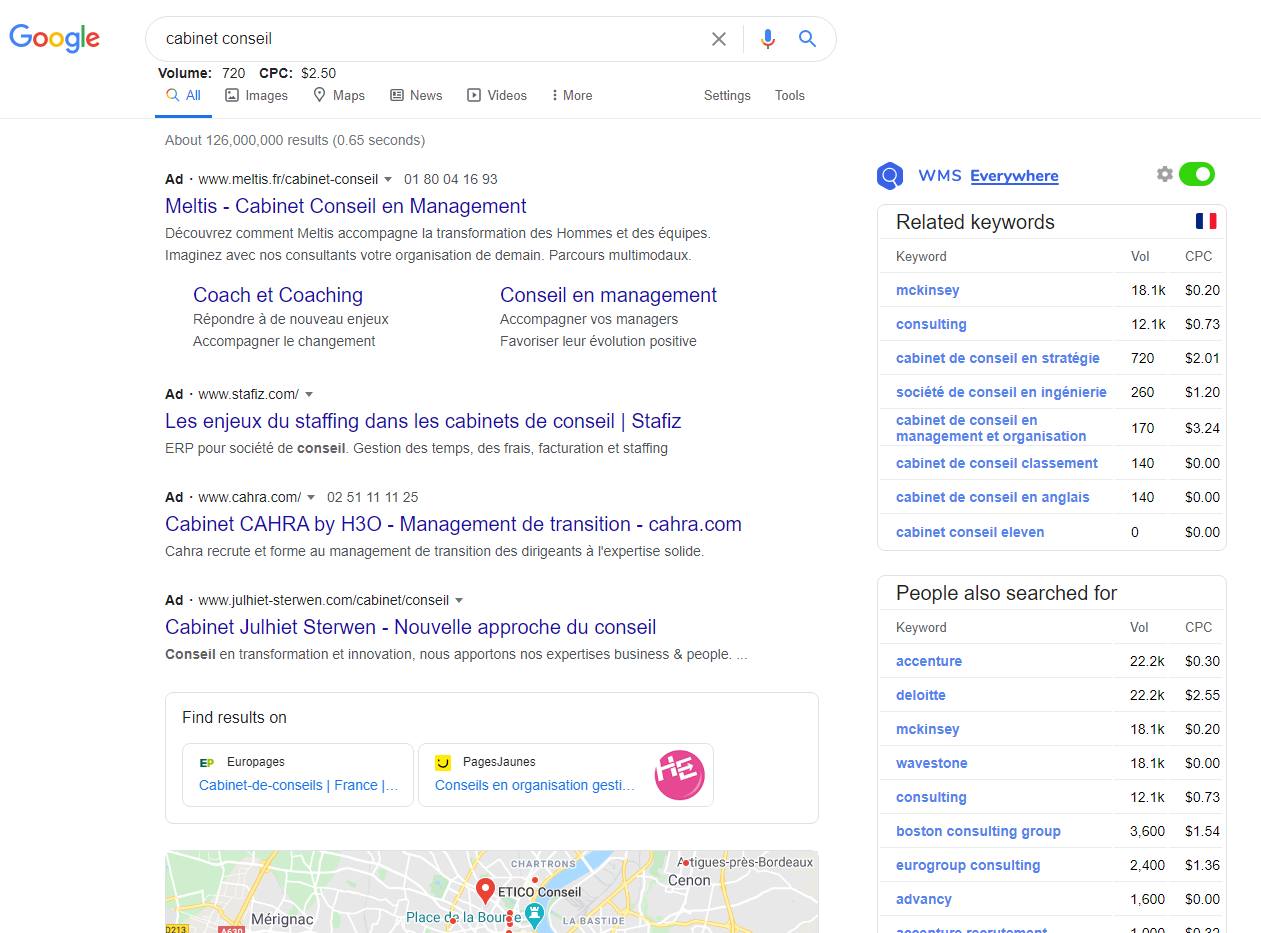This screenshot has width=1261, height=933.
Task: Open Meltis - Cabinet Conseil en Management ad
Action: [346, 207]
